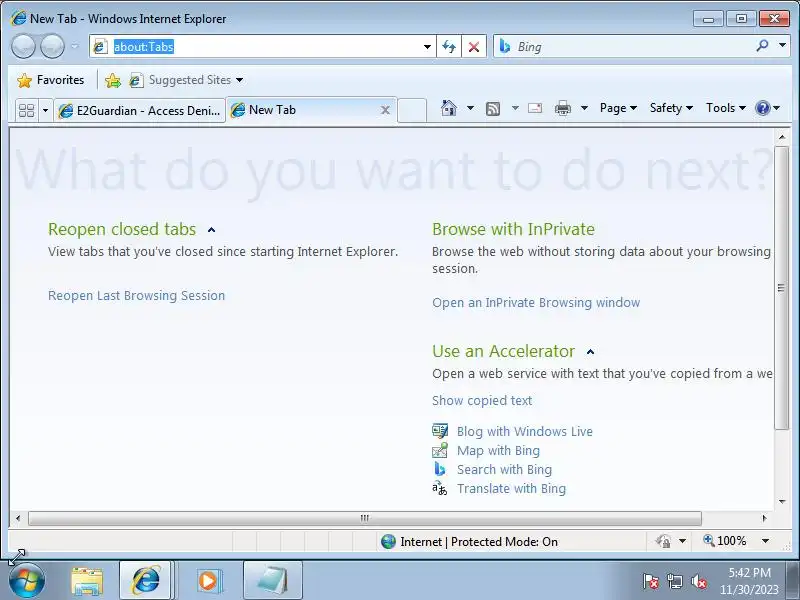Collapse the Use an Accelerator section
The image size is (800, 600).
(x=590, y=352)
